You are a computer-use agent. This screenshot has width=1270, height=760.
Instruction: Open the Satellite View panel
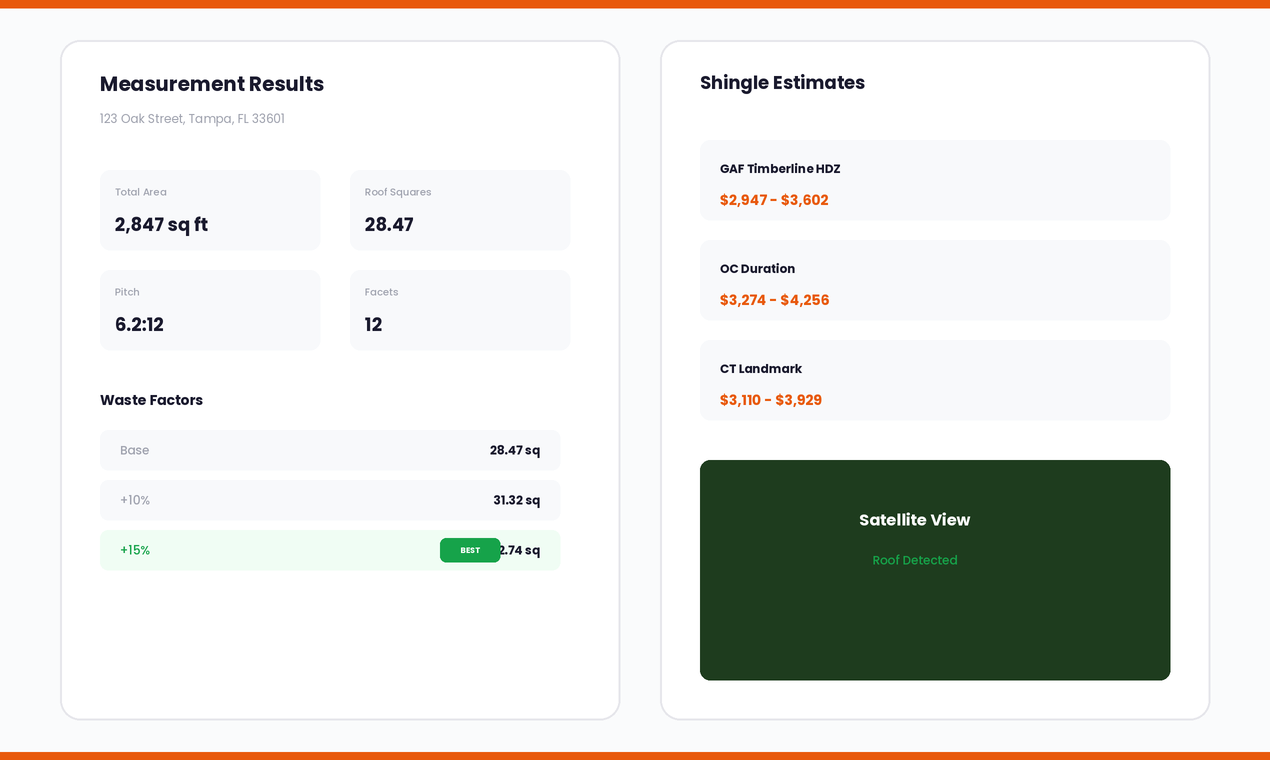pos(935,570)
